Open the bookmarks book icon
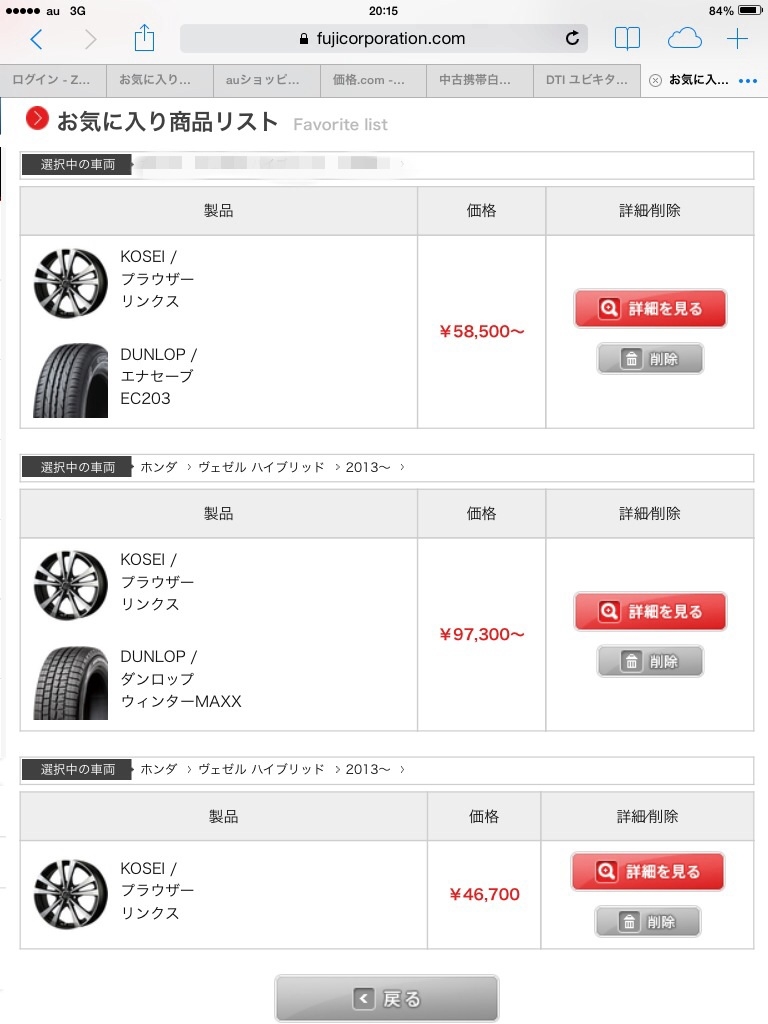 627,39
